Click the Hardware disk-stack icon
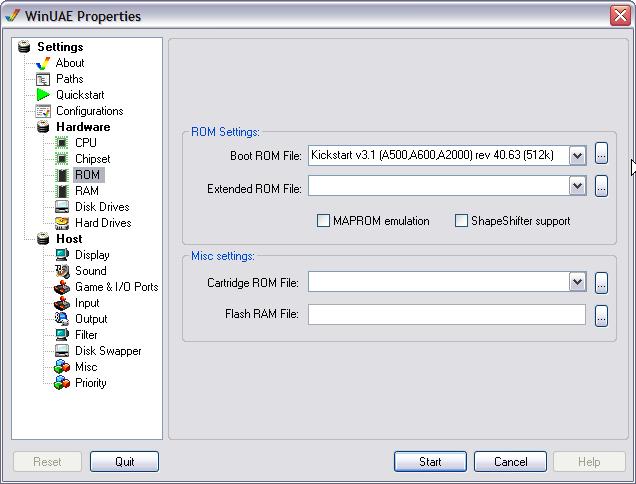The width and height of the screenshot is (636, 484). pos(43,127)
